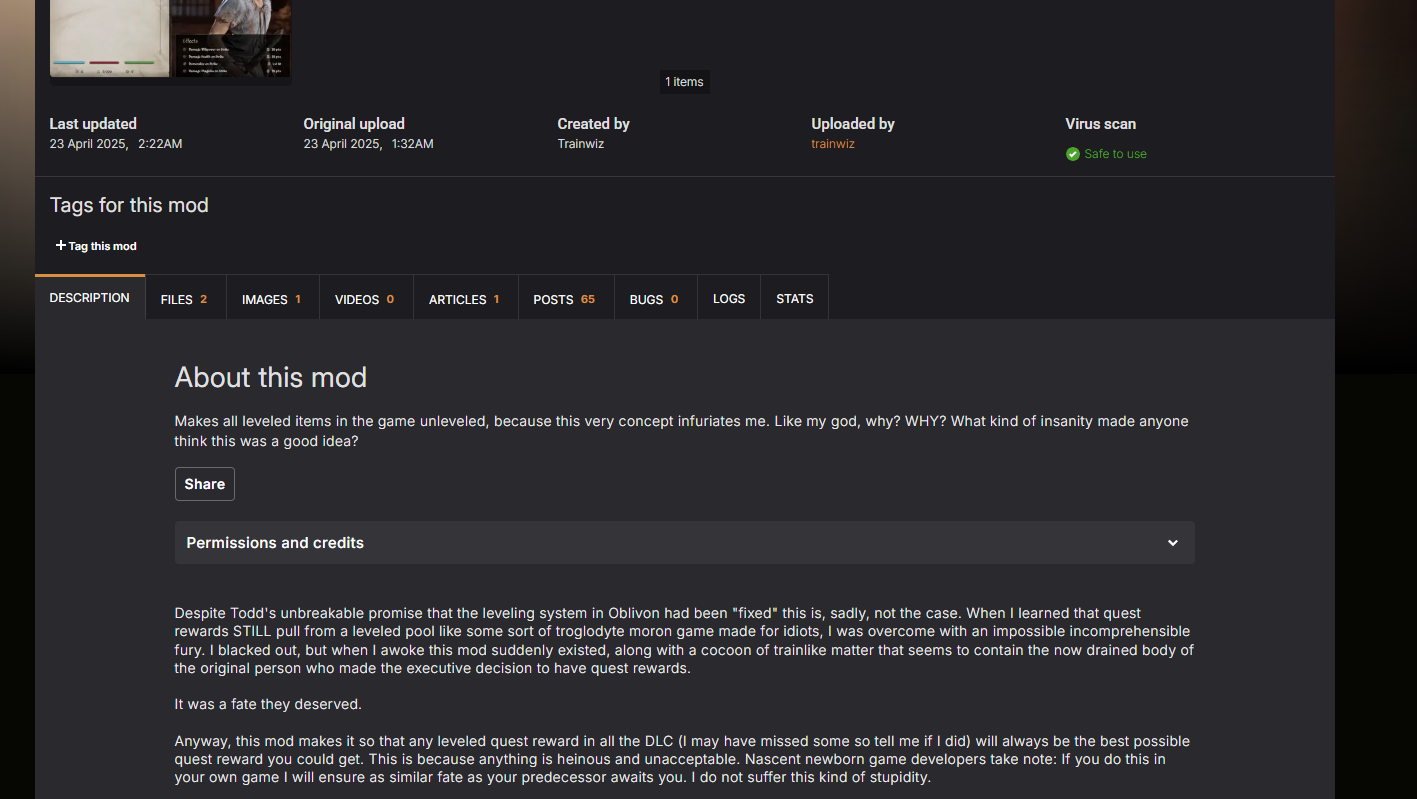The width and height of the screenshot is (1417, 799).
Task: Show the Stats tab
Action: [x=795, y=299]
